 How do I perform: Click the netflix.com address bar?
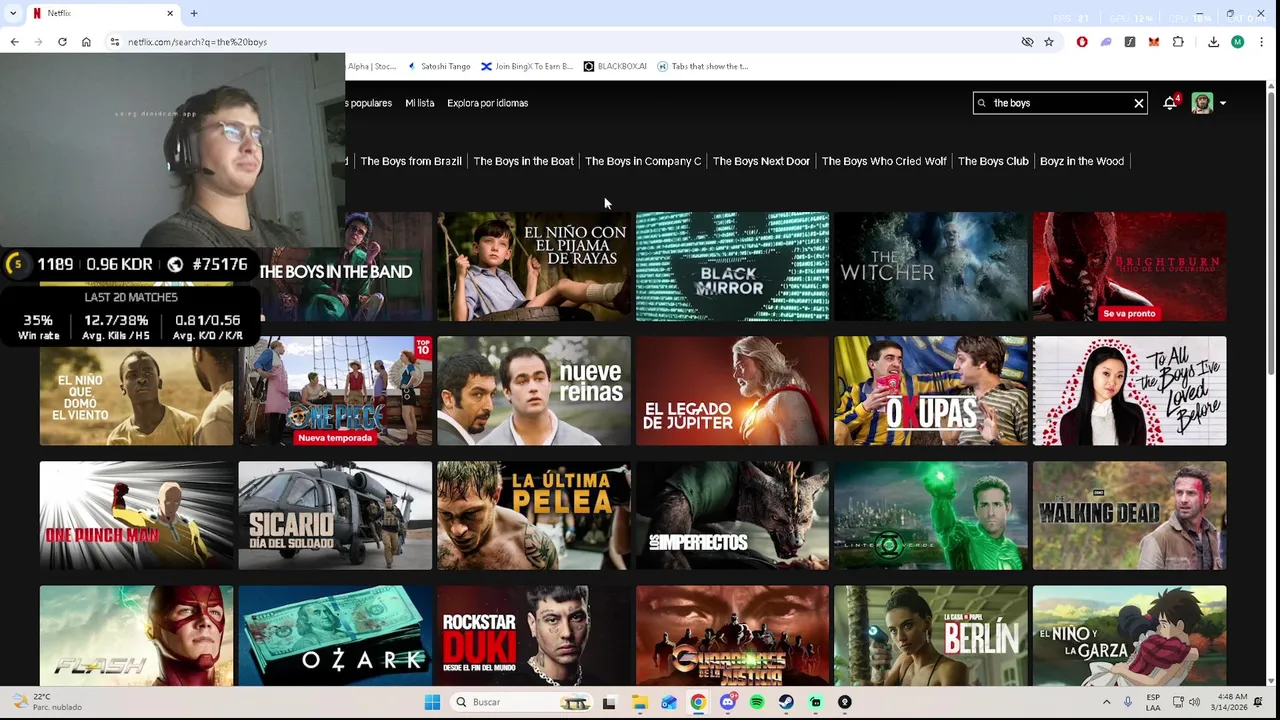tap(560, 42)
